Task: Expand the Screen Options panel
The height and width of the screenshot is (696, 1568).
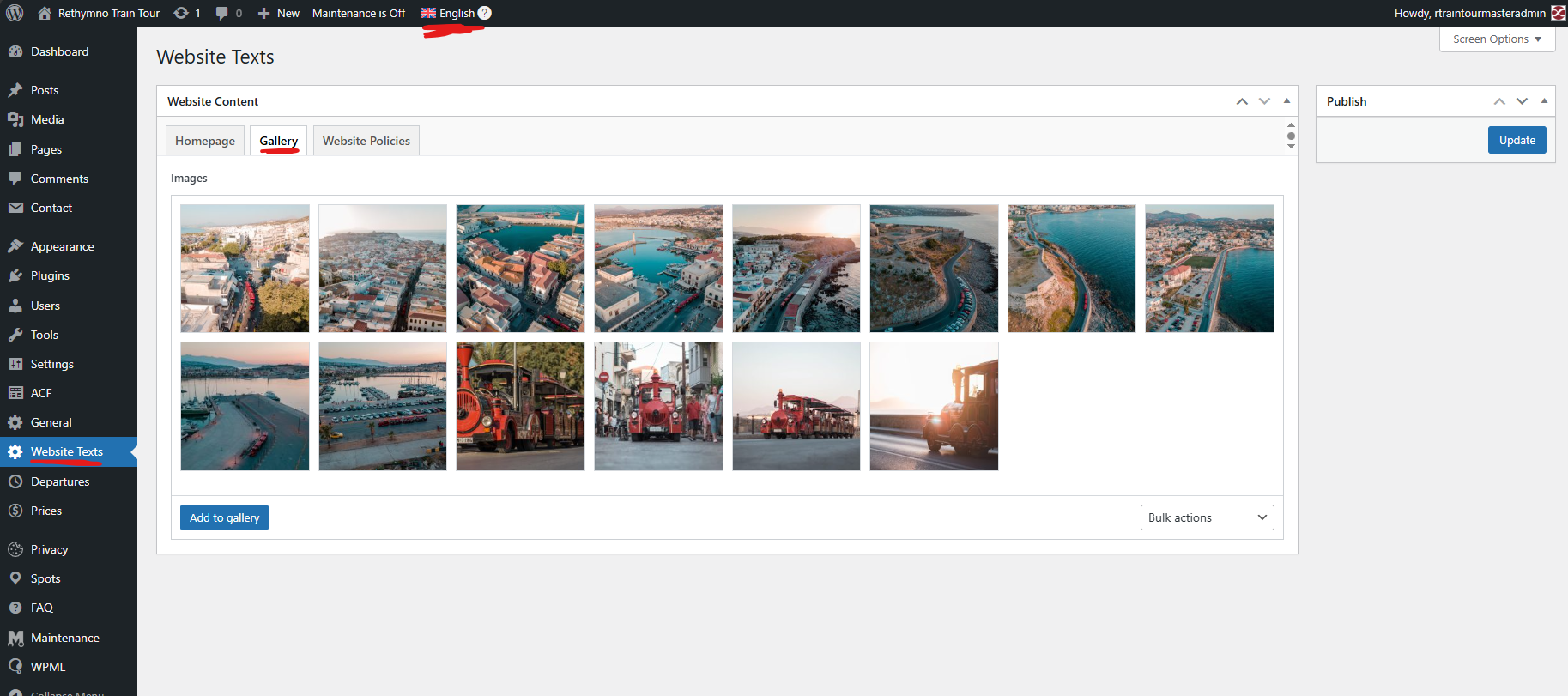Action: (x=1498, y=39)
